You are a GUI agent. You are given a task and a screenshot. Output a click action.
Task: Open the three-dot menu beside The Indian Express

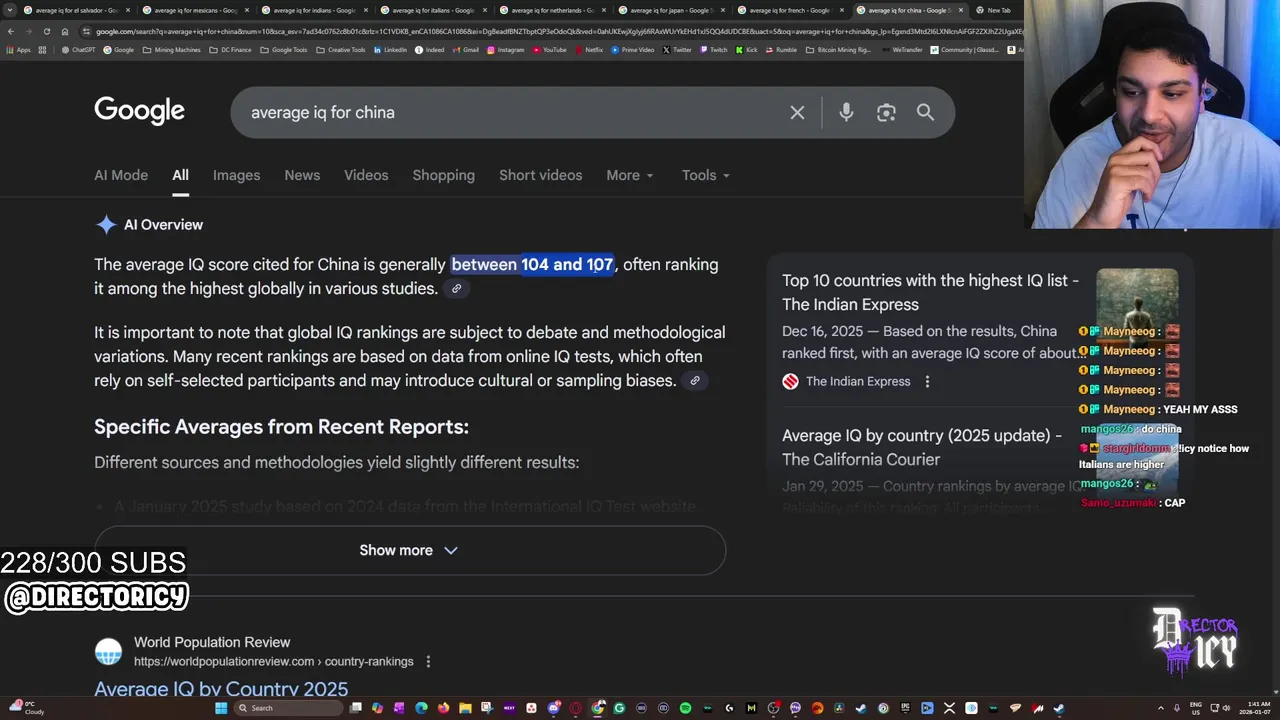(927, 381)
